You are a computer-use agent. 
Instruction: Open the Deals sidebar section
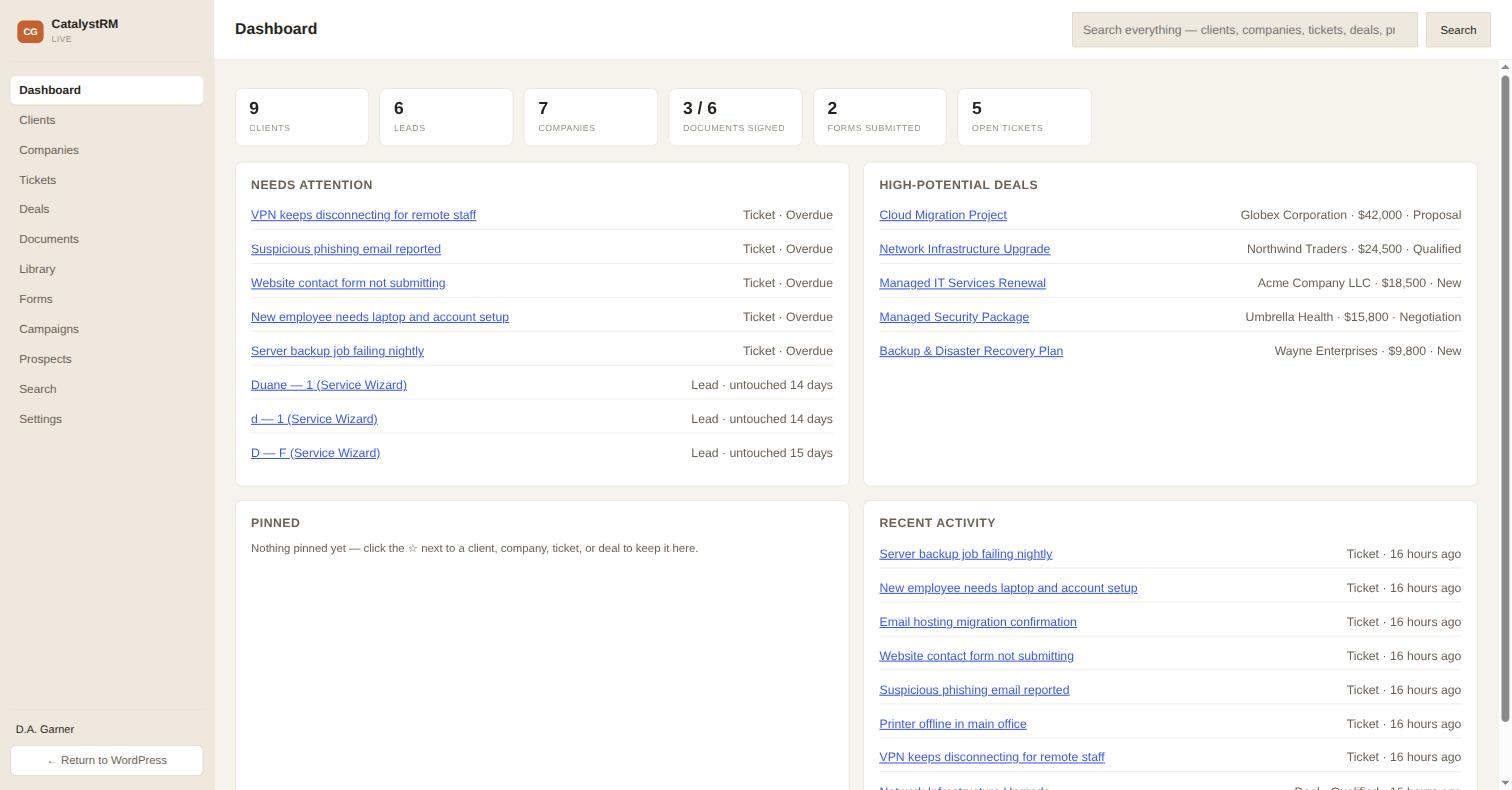pyautogui.click(x=107, y=209)
